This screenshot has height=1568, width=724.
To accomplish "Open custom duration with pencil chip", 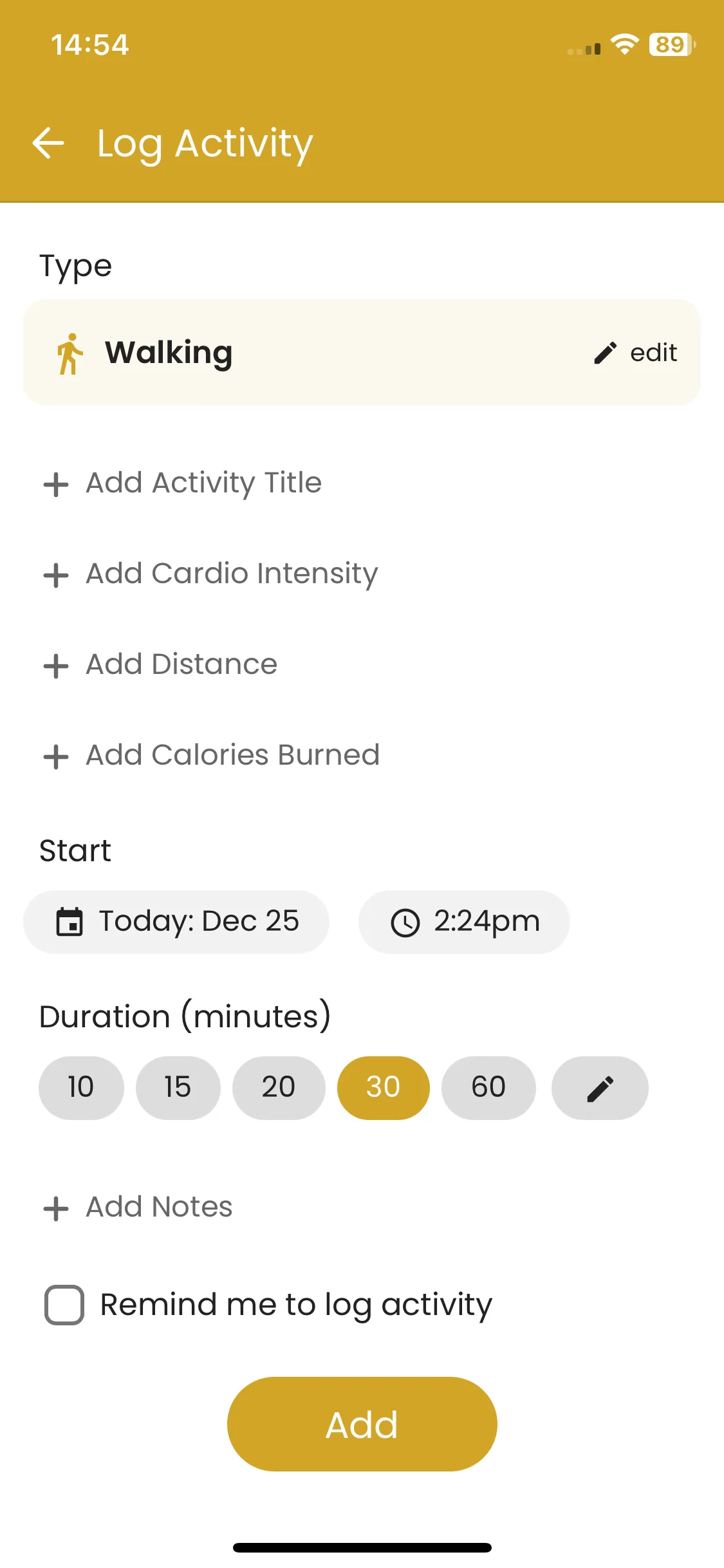I will [600, 1088].
